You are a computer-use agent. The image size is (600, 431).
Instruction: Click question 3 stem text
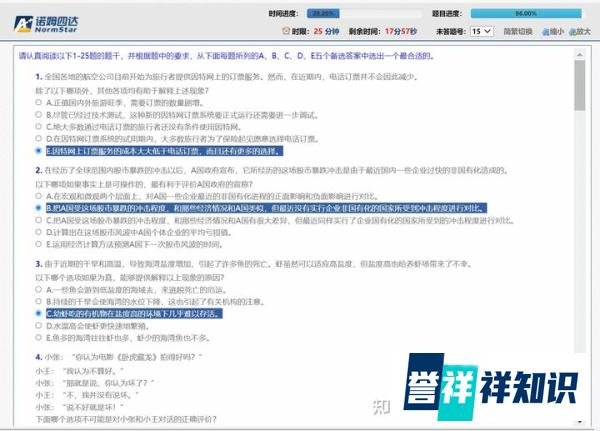pyautogui.click(x=258, y=264)
